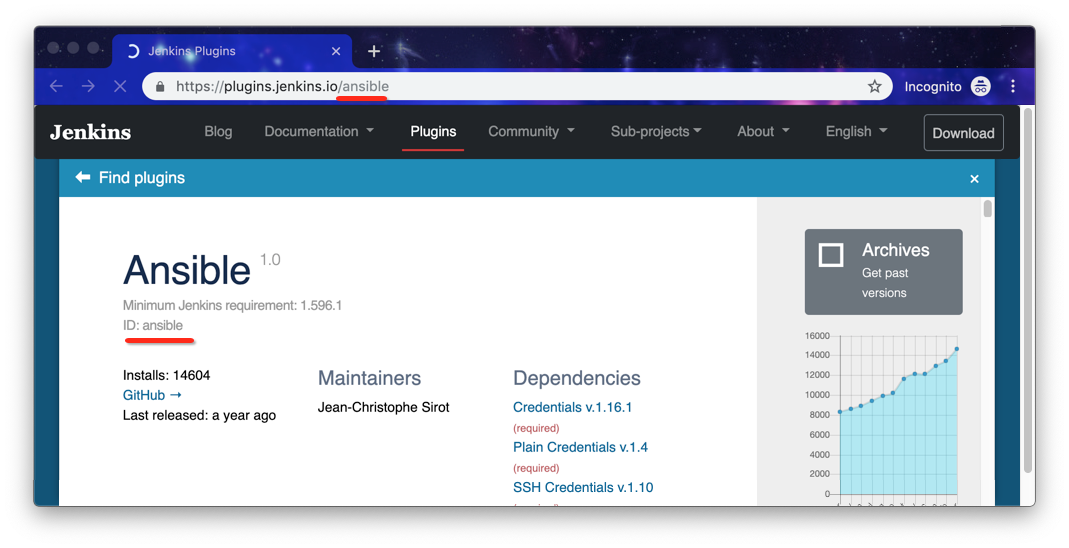Viewport: 1069px width, 548px height.
Task: Click the back arrow beside Find plugins
Action: pyautogui.click(x=83, y=178)
